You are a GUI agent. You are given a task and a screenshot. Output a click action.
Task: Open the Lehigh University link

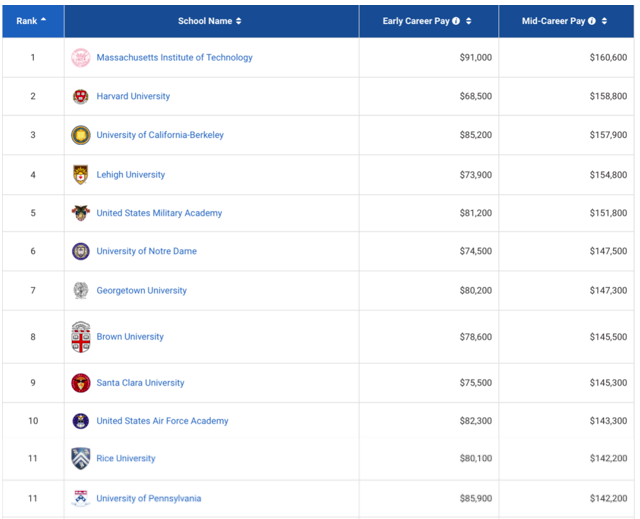coord(131,175)
